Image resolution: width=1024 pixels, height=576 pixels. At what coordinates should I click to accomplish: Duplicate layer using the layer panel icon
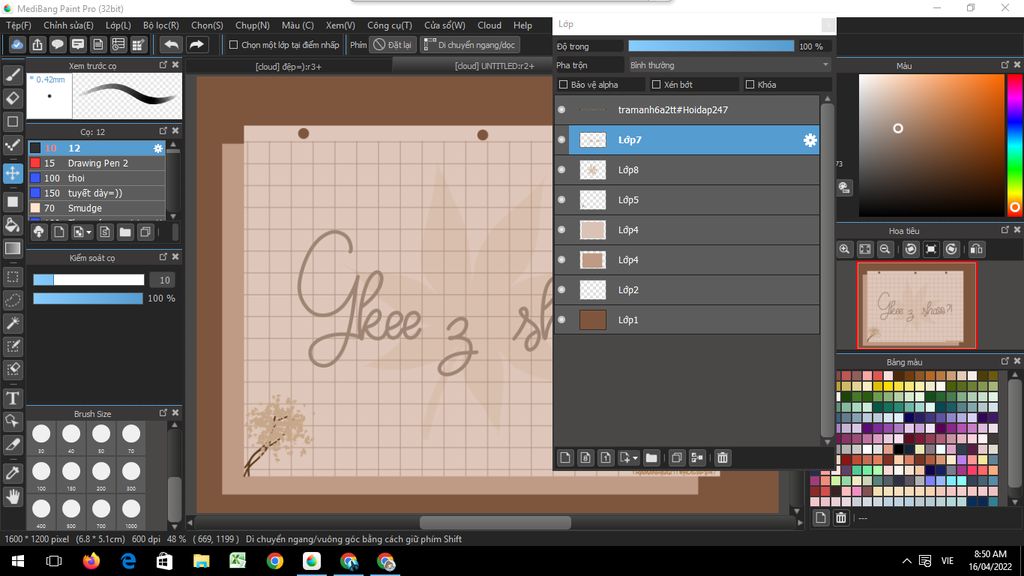(x=677, y=458)
